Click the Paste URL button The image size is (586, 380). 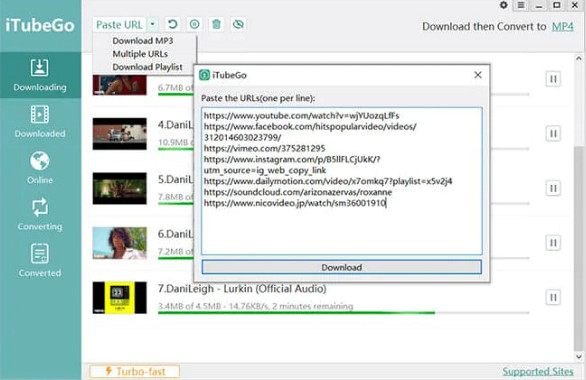click(x=120, y=25)
